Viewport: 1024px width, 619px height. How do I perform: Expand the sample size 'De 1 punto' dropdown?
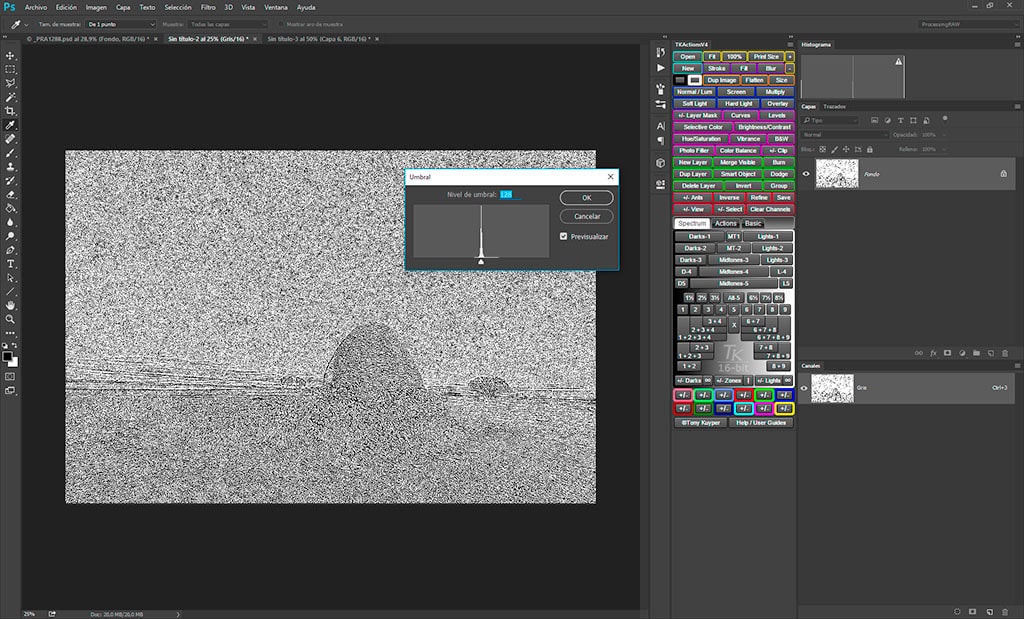click(120, 24)
